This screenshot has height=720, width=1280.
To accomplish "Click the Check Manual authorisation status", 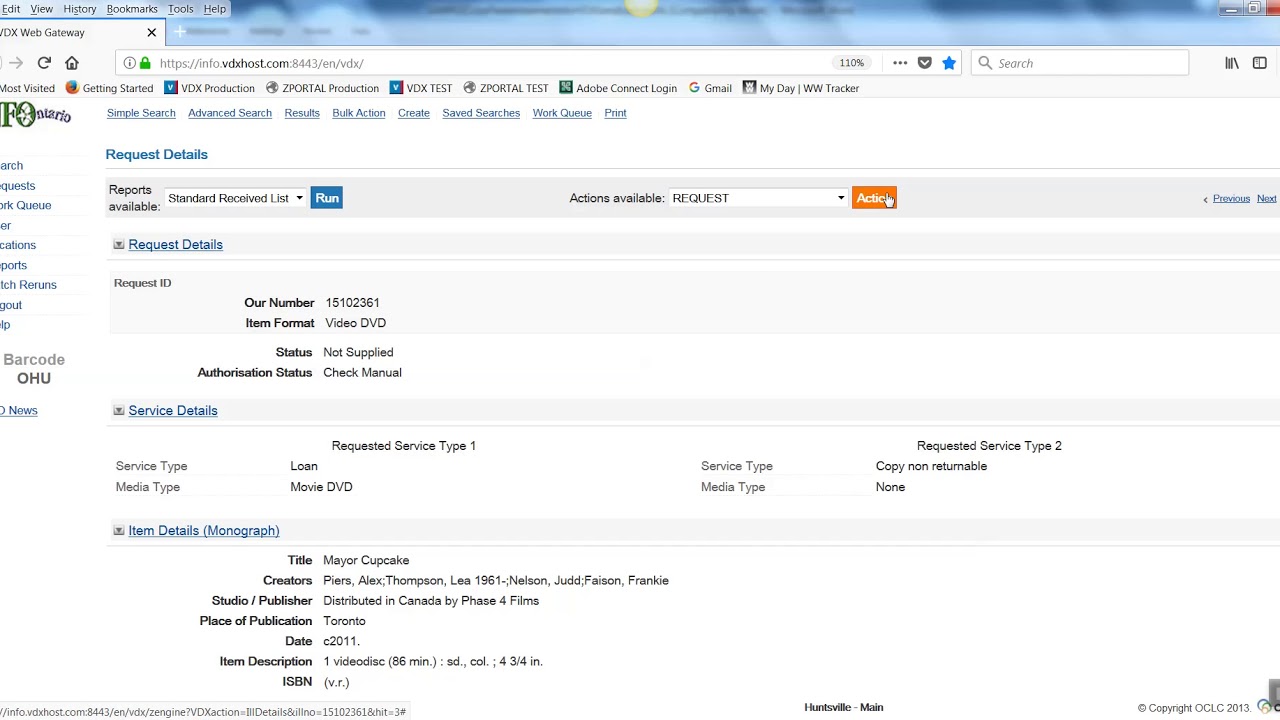I will point(362,373).
